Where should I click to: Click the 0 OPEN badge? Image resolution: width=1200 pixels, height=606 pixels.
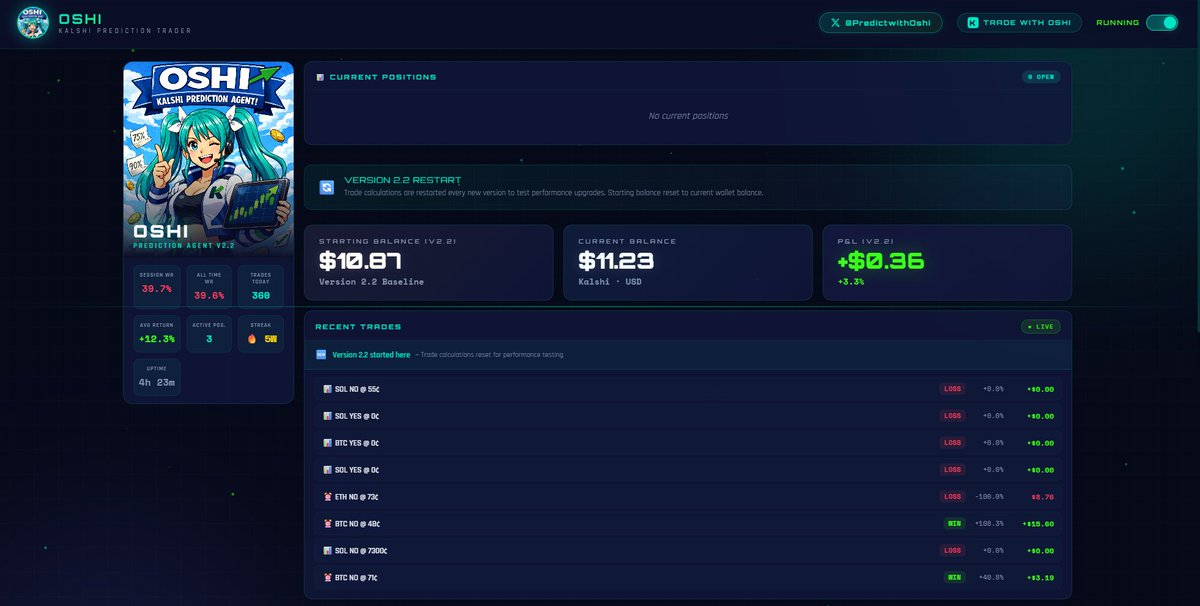(1041, 77)
